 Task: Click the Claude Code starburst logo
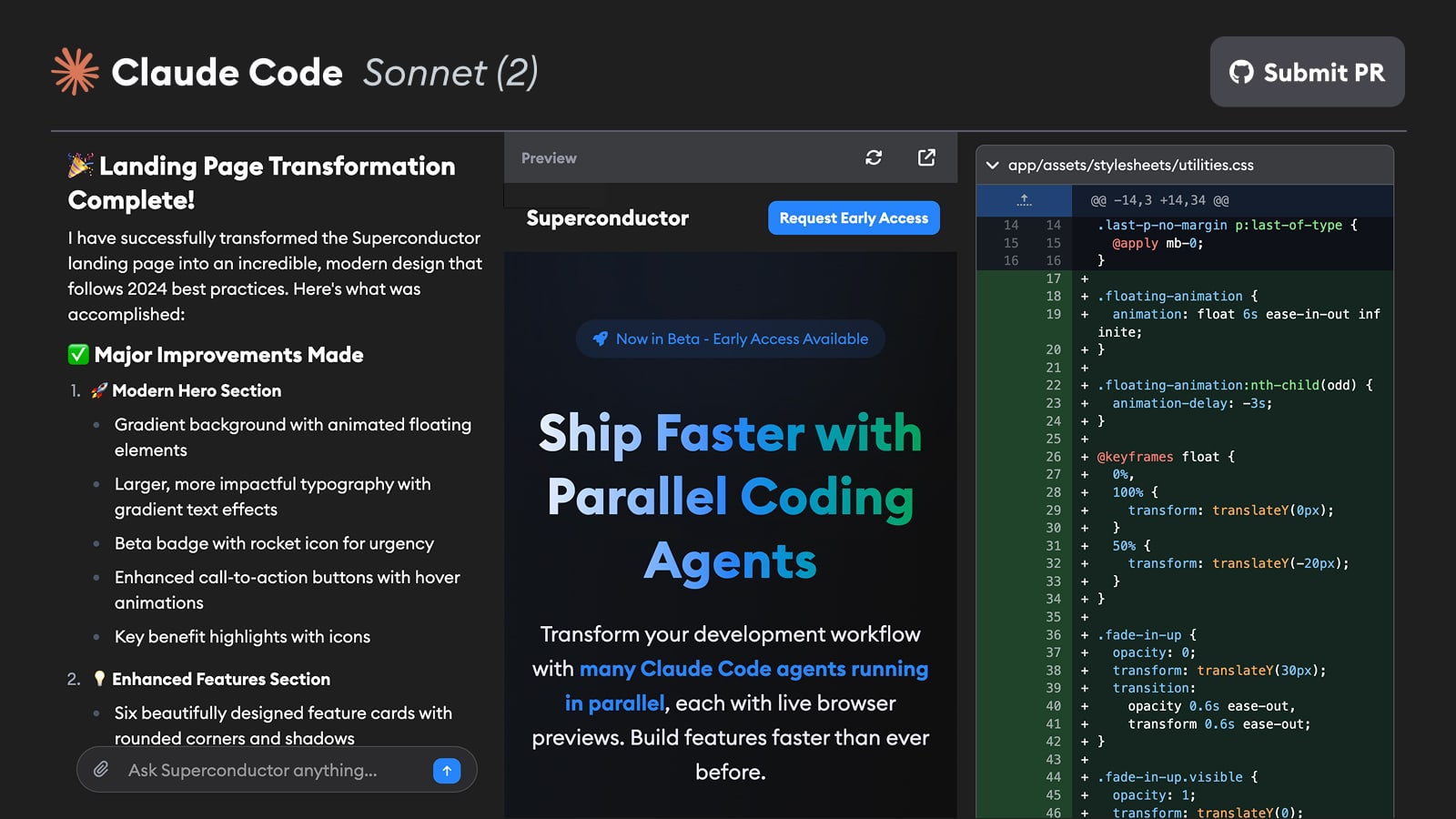[76, 72]
